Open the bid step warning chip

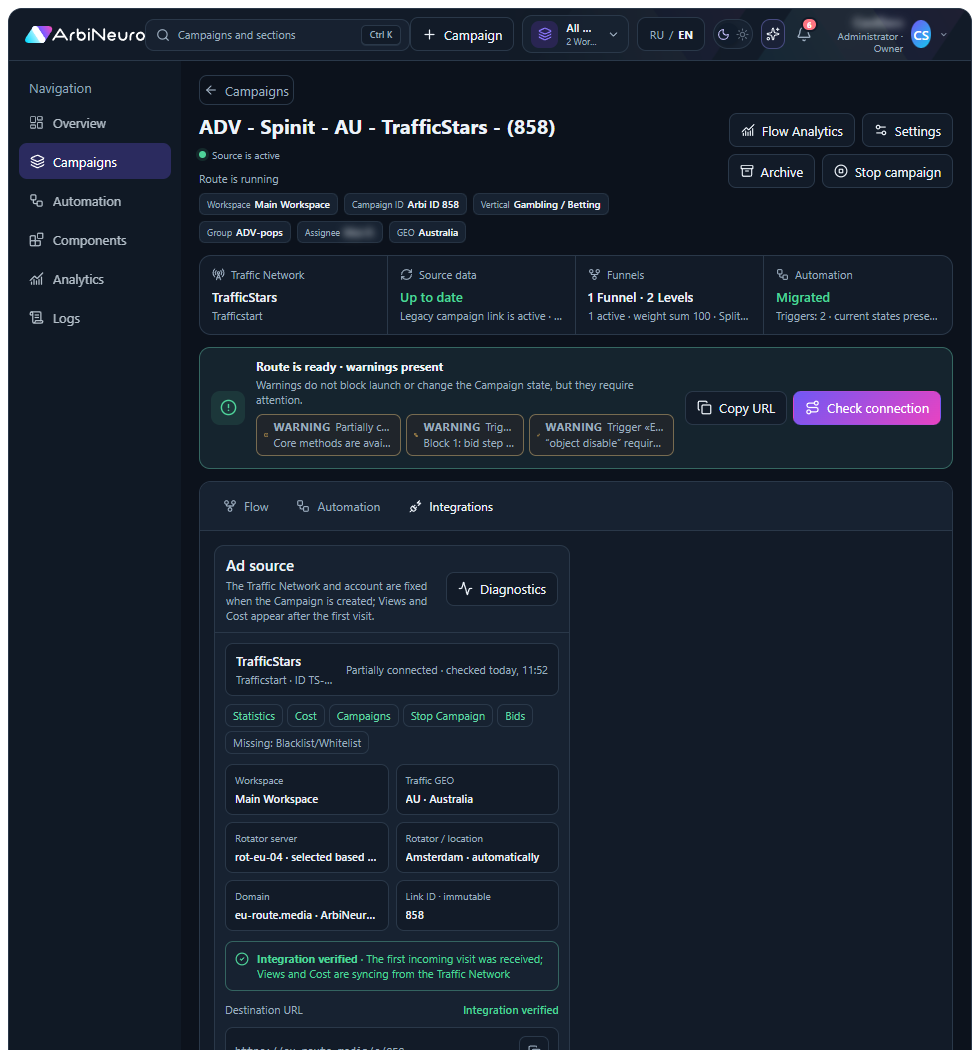(465, 435)
